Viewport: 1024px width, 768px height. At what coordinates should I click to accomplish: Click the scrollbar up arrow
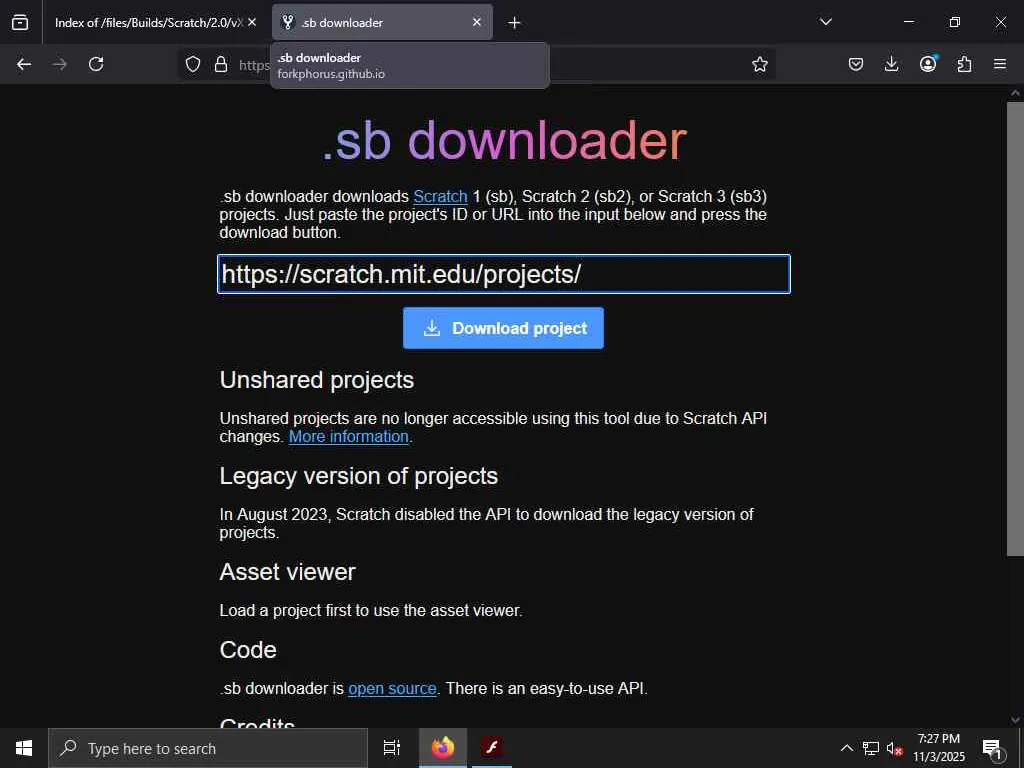(1015, 93)
